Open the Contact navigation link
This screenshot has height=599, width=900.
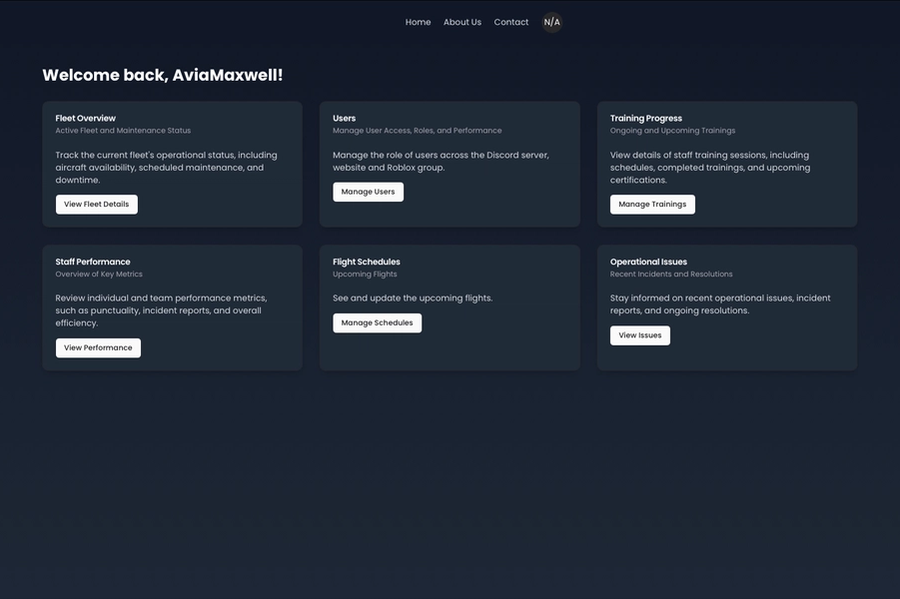pyautogui.click(x=511, y=22)
